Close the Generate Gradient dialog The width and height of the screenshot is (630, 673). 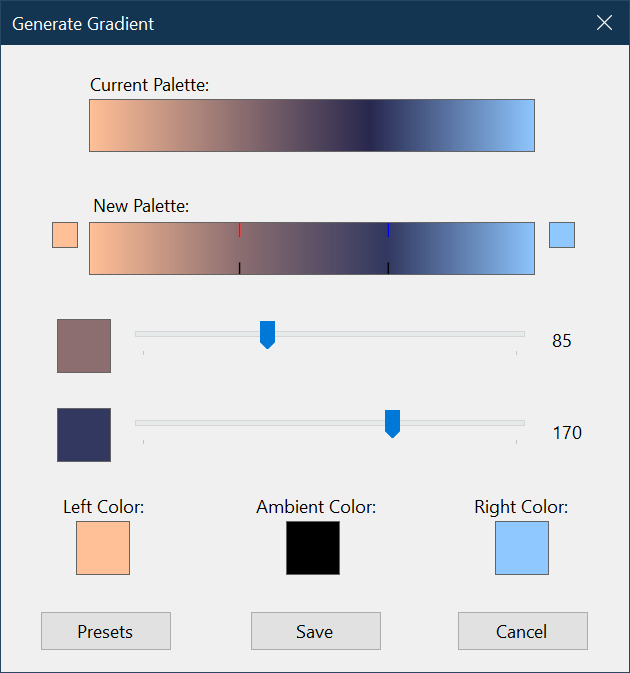point(604,23)
